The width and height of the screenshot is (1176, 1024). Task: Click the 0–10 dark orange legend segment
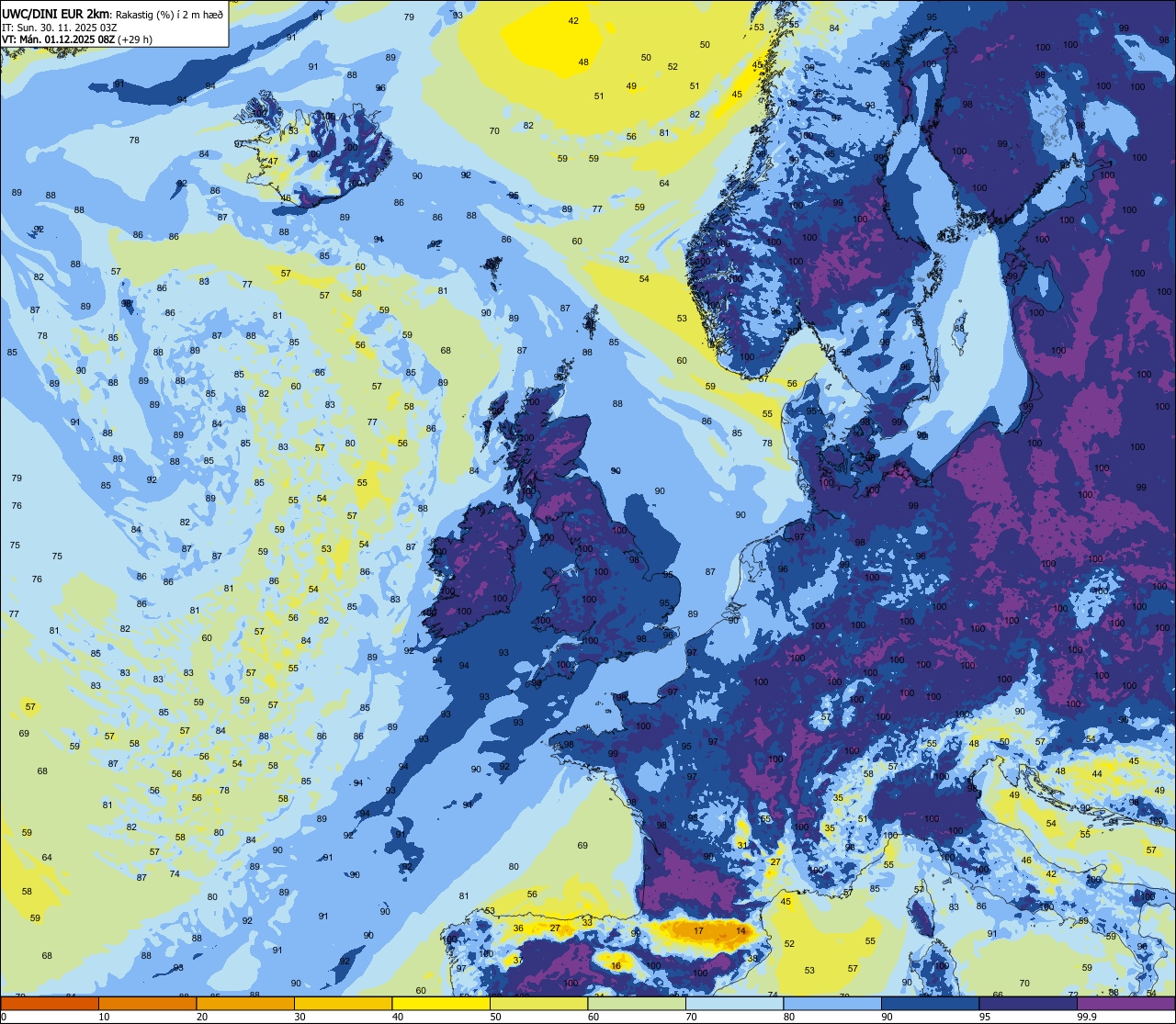click(x=50, y=1003)
